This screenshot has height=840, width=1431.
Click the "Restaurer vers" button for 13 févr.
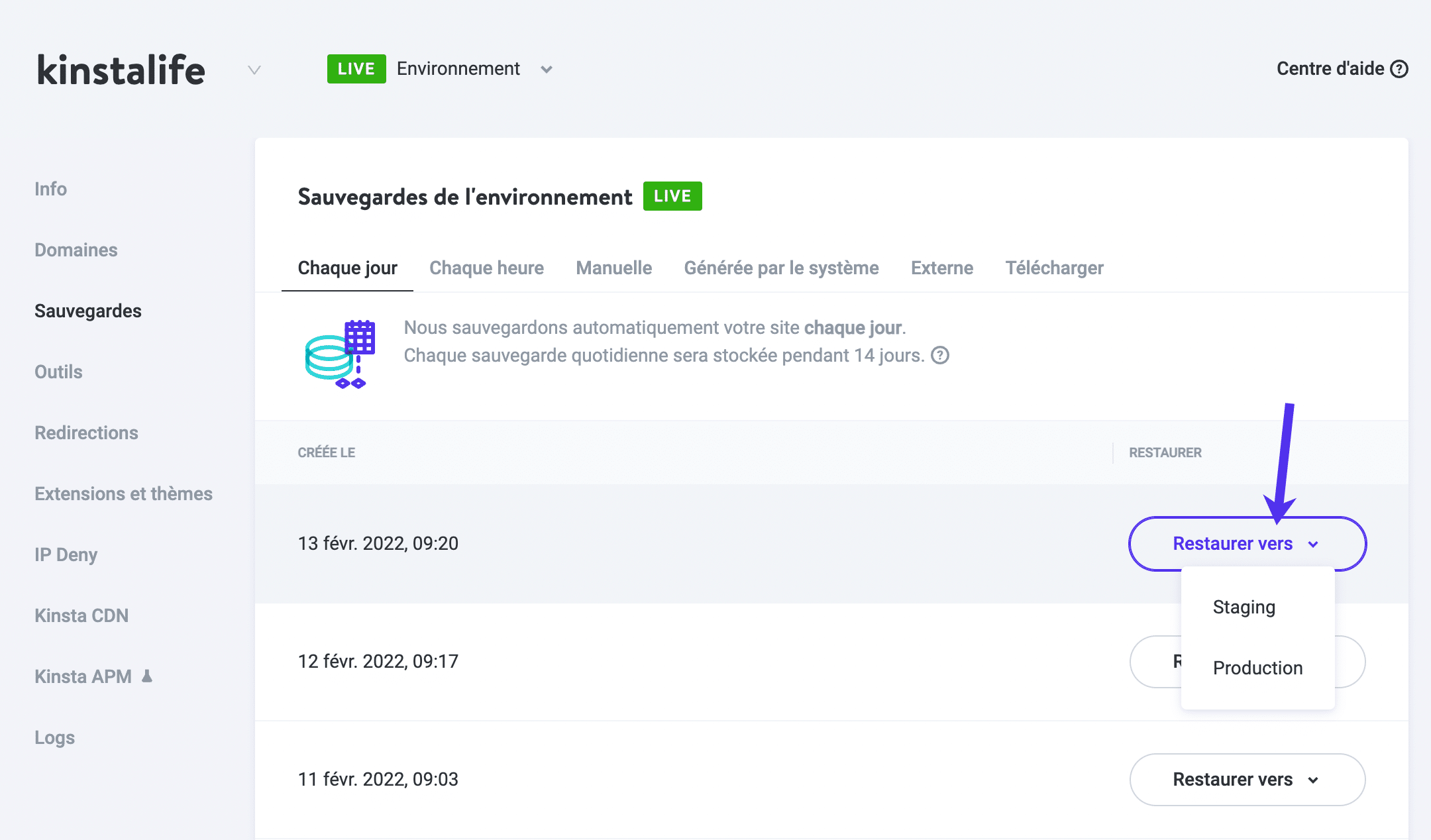(x=1246, y=543)
